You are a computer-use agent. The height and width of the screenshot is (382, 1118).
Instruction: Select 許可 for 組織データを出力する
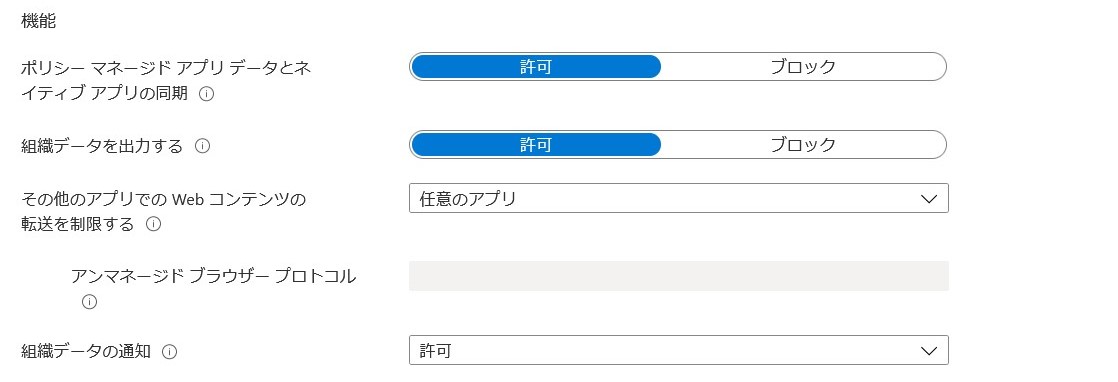tap(536, 145)
